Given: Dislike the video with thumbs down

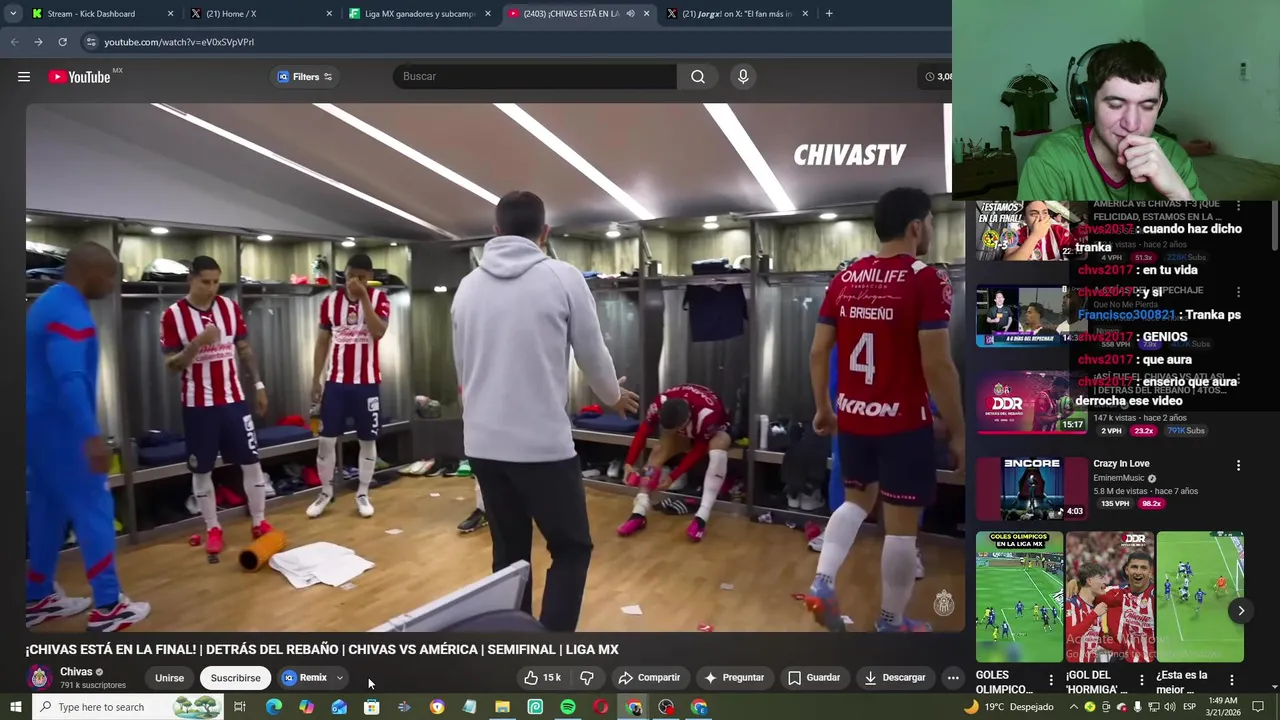Looking at the screenshot, I should click(587, 678).
